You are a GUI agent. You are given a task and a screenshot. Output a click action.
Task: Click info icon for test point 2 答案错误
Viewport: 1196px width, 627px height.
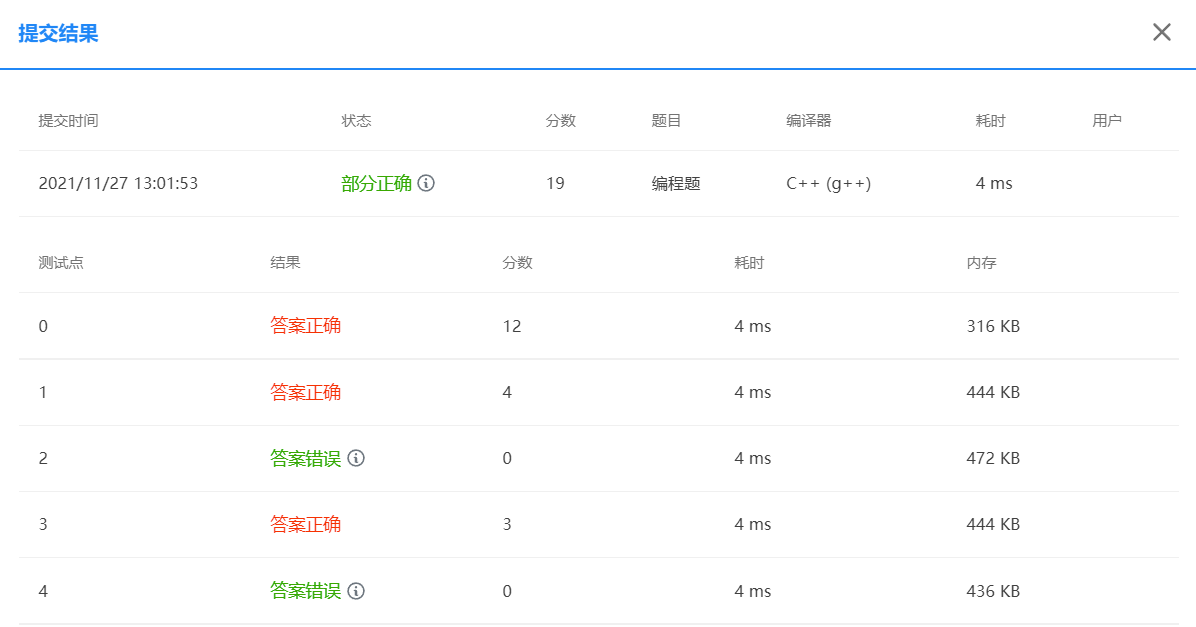tap(356, 458)
